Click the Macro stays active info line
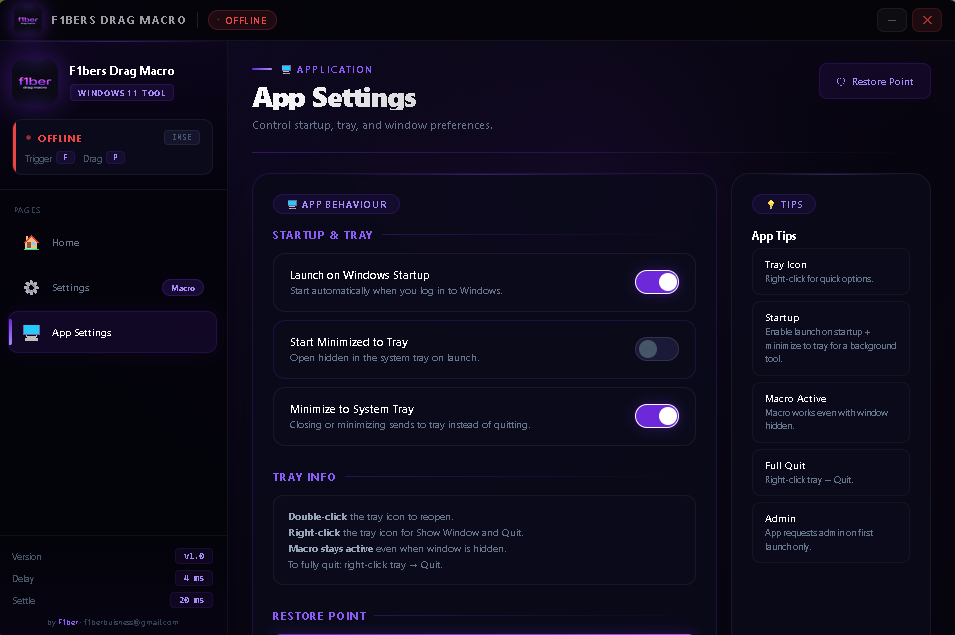This screenshot has width=955, height=635. (397, 549)
